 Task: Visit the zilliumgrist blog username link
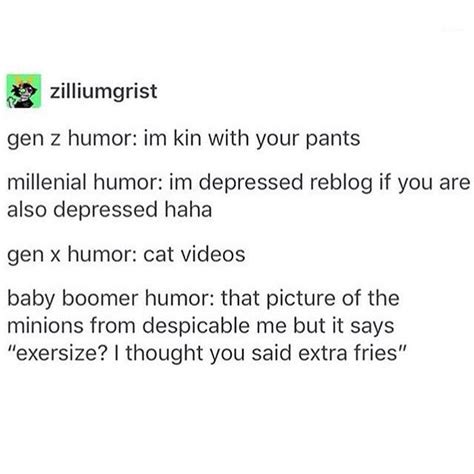click(103, 91)
